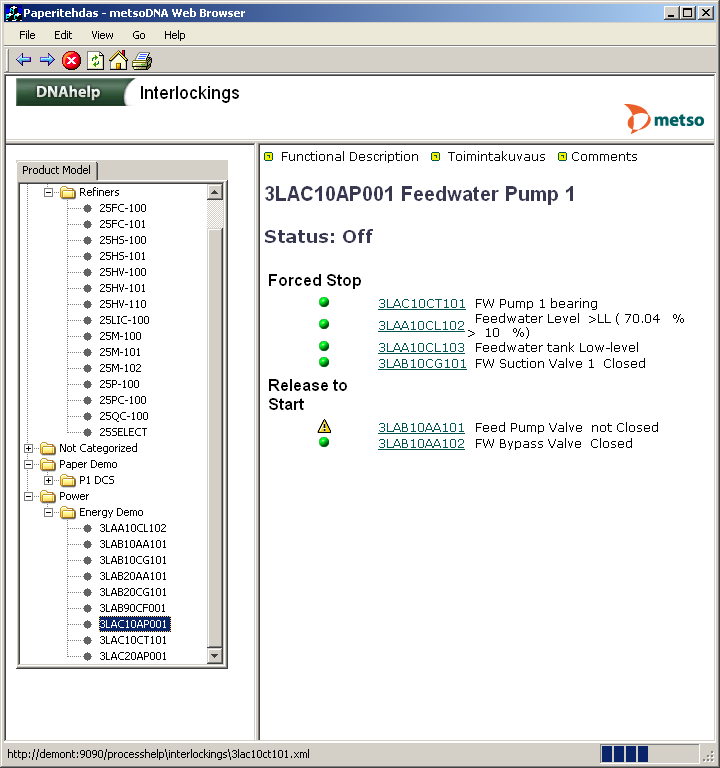This screenshot has width=720, height=768.
Task: Open the 3LAB10CG101 interlock link
Action: (422, 363)
